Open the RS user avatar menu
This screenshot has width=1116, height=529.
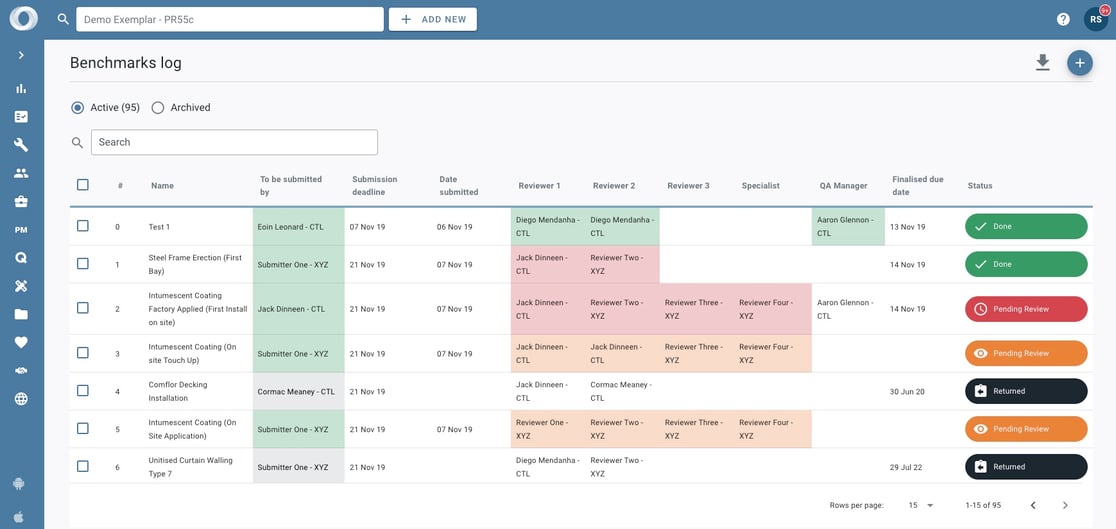1096,19
